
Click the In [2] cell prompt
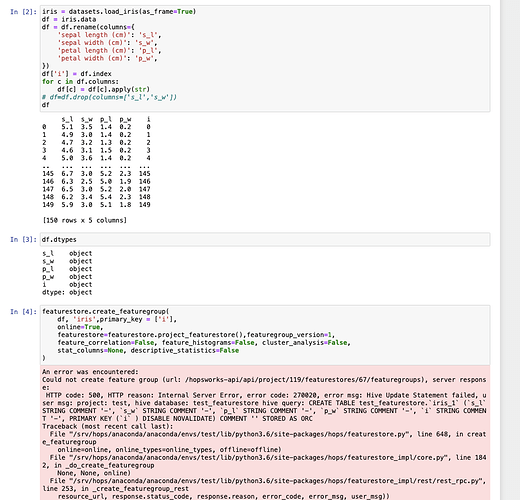click(x=23, y=12)
